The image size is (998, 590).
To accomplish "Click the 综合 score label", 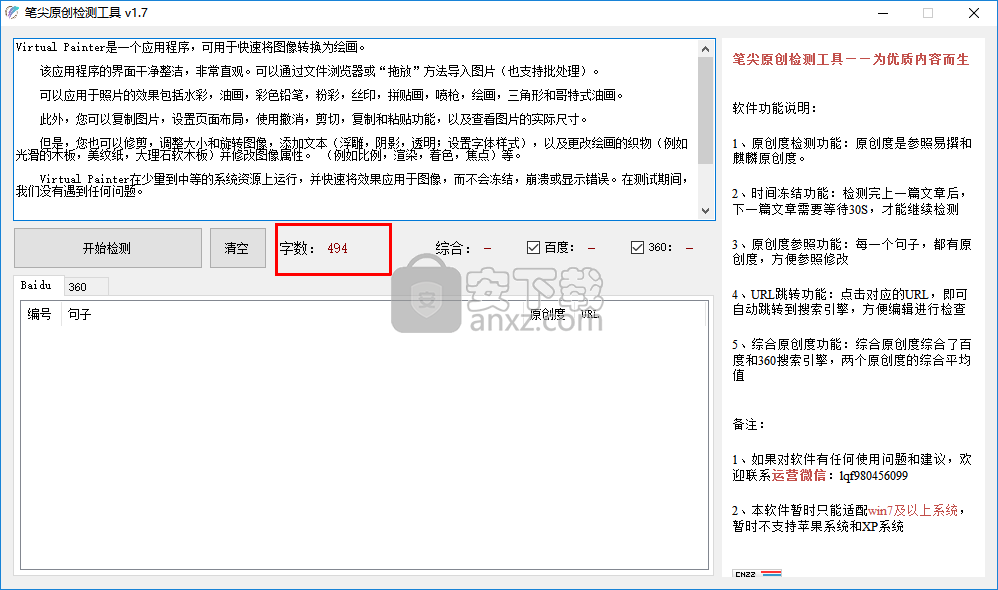I will [x=453, y=248].
